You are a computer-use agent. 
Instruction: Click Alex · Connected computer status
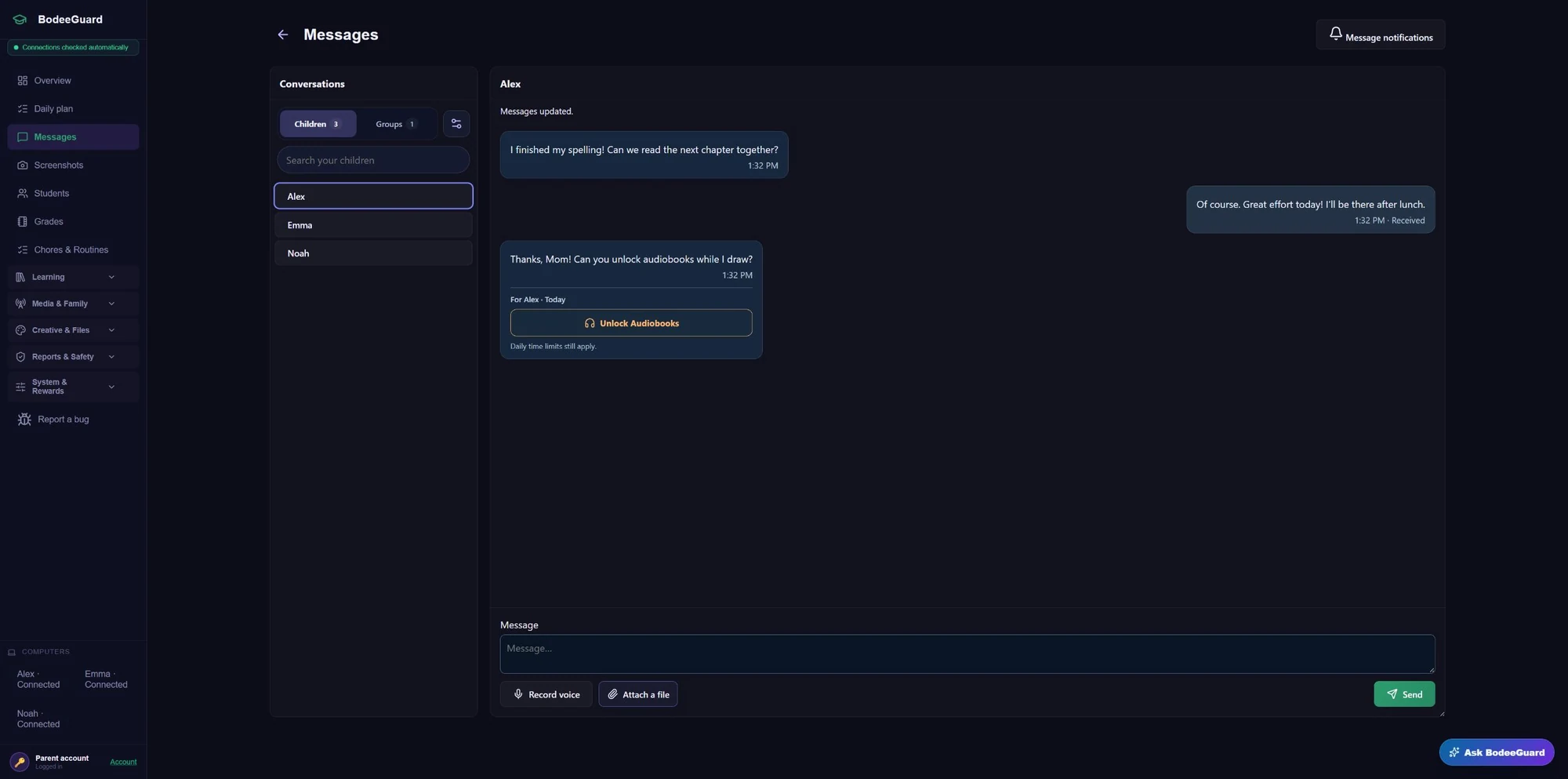pyautogui.click(x=38, y=679)
